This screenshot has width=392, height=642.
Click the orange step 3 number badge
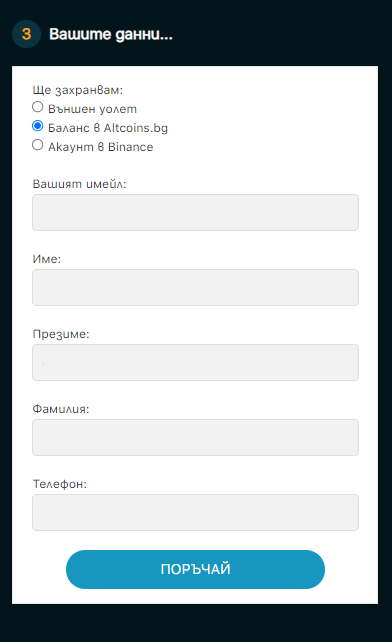coord(26,34)
